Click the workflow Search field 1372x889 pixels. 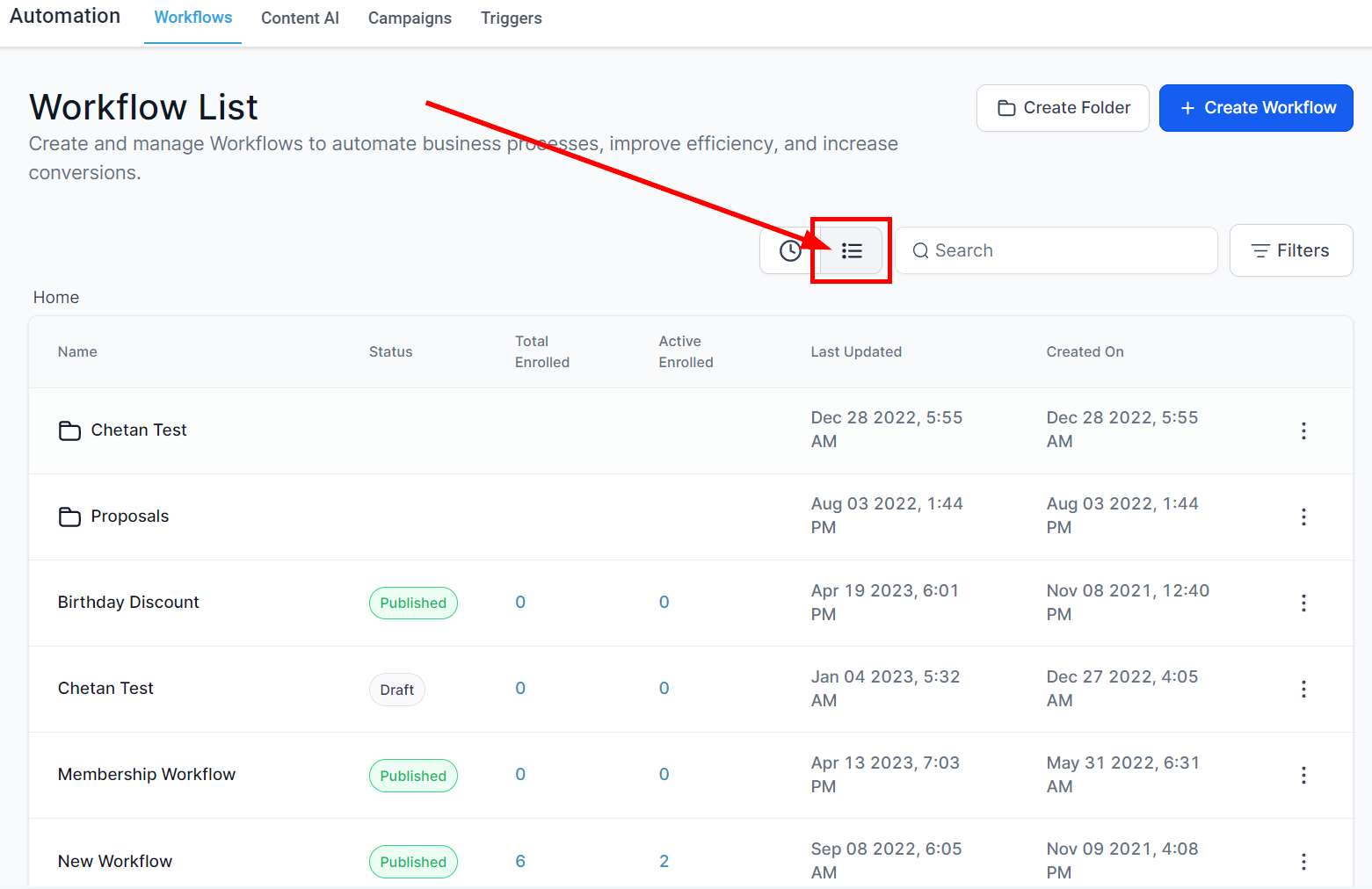(x=1063, y=251)
